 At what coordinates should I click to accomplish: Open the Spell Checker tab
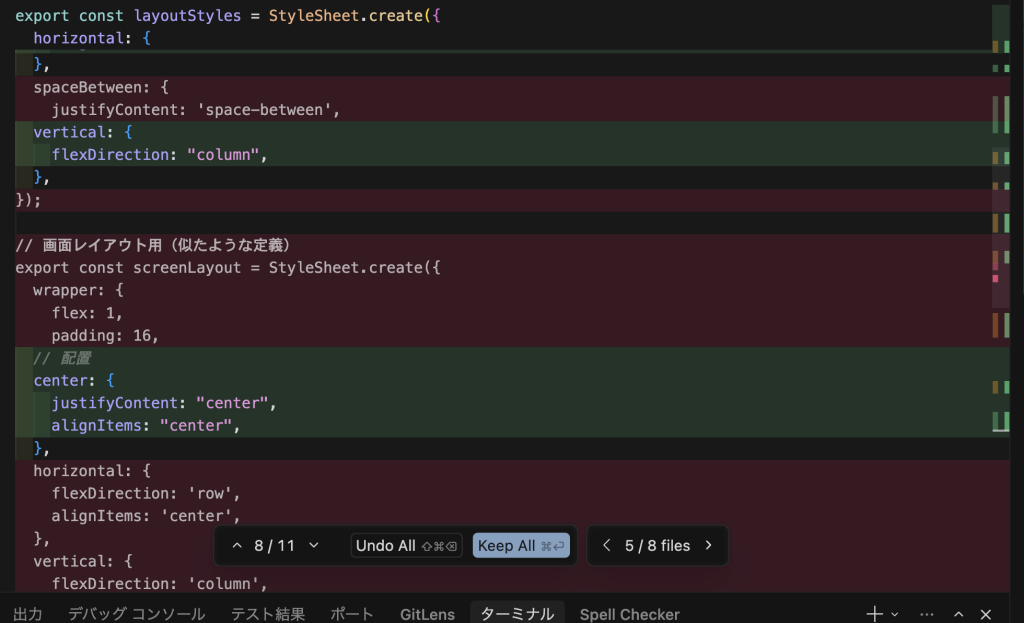click(x=629, y=614)
